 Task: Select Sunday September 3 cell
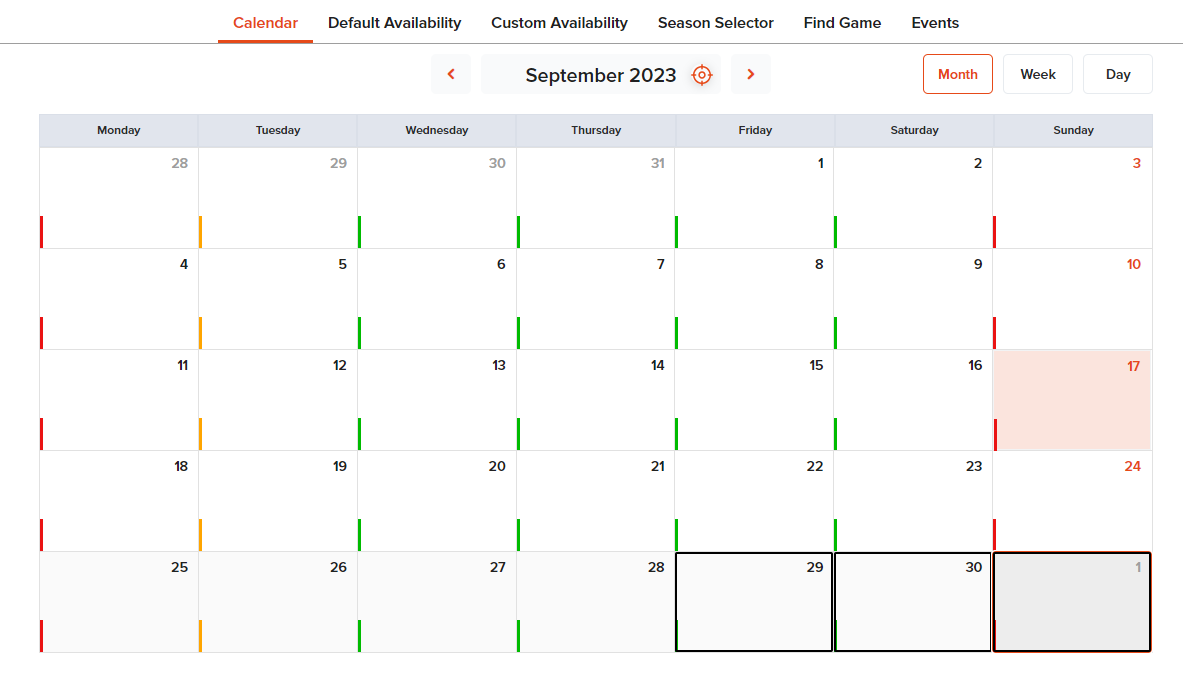point(1073,198)
